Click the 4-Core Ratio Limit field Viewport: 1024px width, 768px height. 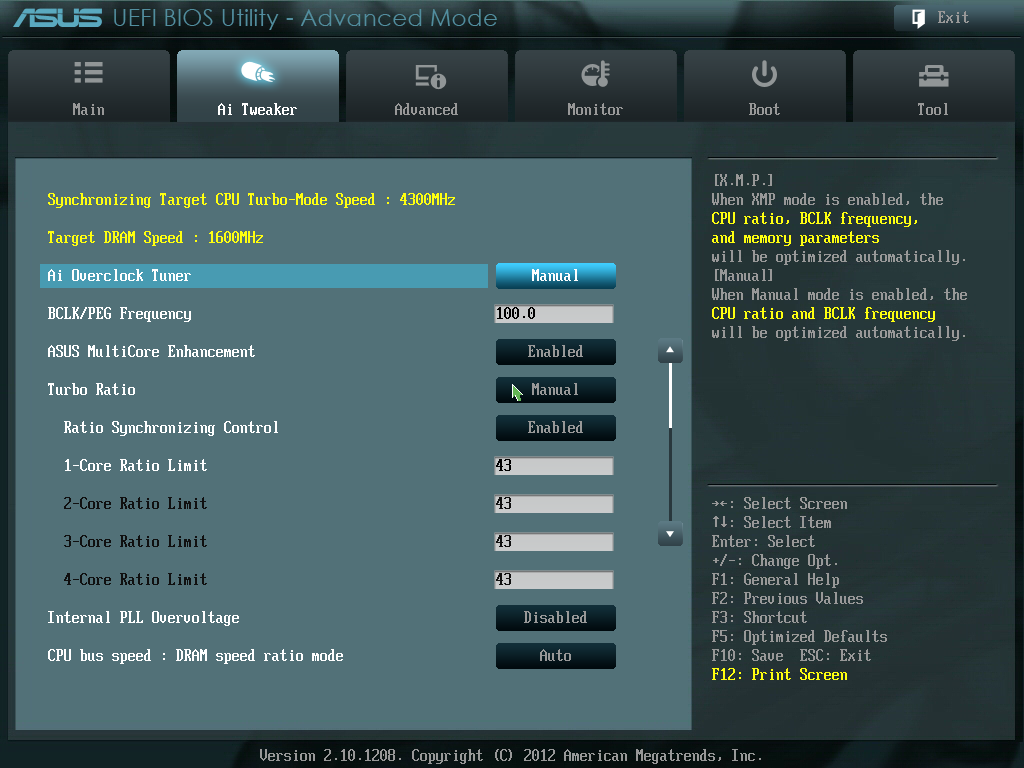[554, 580]
